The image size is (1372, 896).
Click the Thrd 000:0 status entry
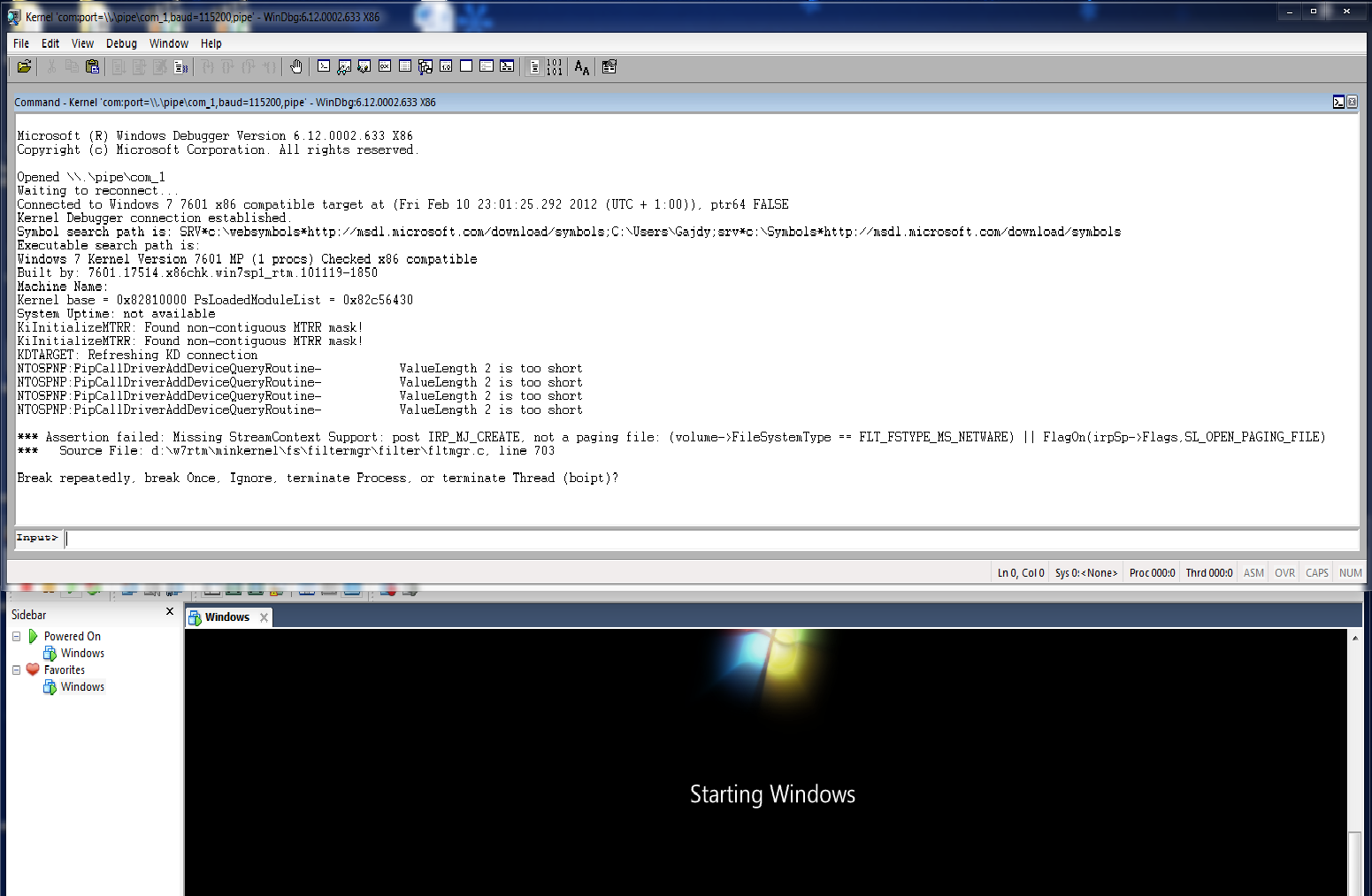[1209, 573]
